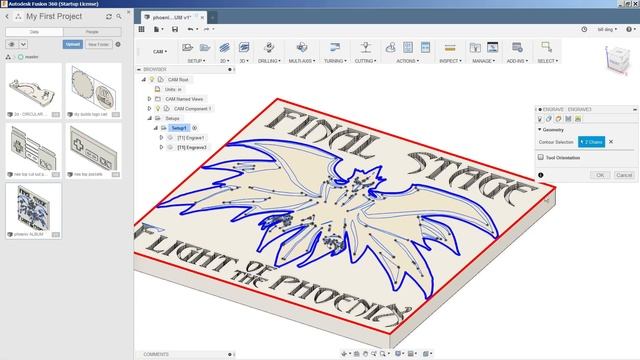Click the back arrow beside My First Project
This screenshot has height=360, width=640.
tap(7, 16)
